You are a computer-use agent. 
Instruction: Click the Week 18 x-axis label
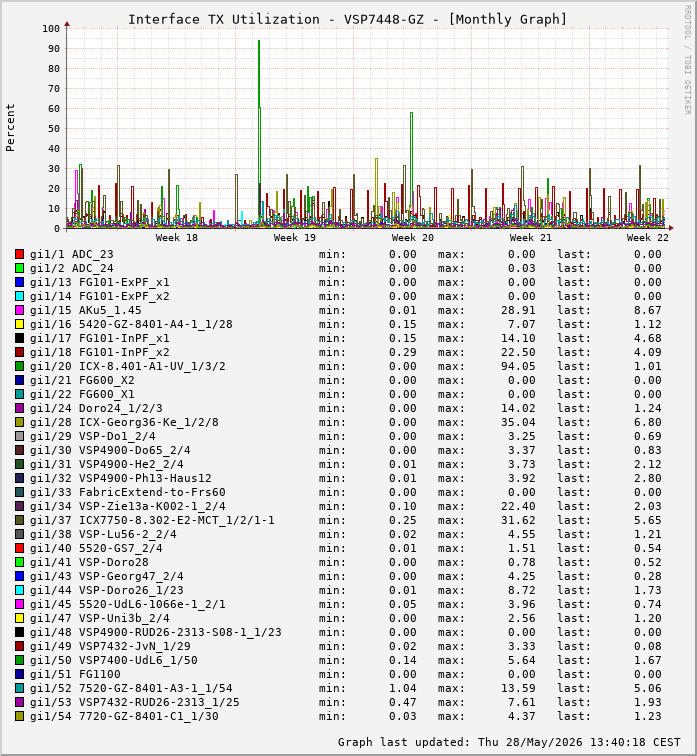(x=176, y=237)
